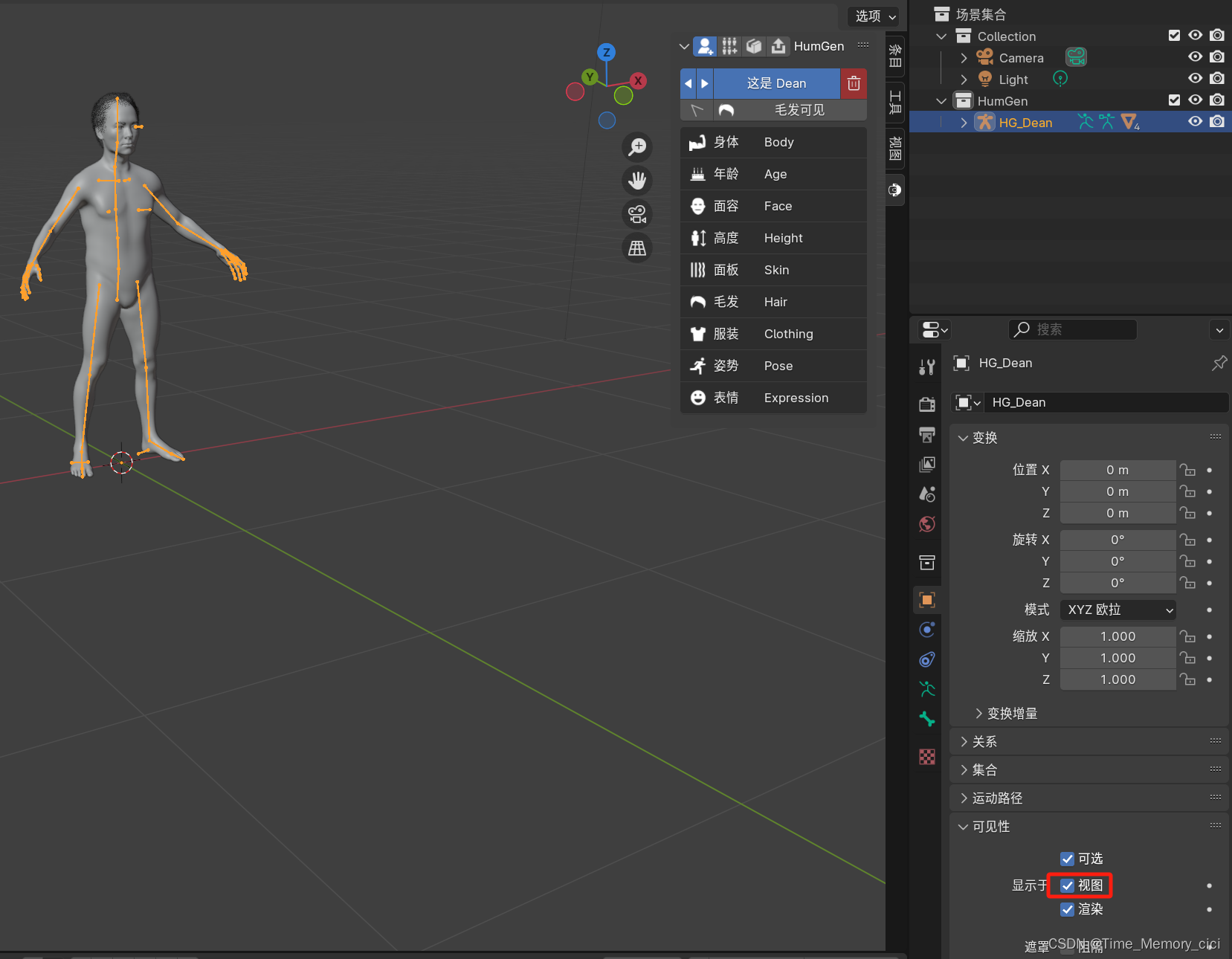Pin the HG_Dean properties context
The height and width of the screenshot is (959, 1232).
pos(1219,363)
